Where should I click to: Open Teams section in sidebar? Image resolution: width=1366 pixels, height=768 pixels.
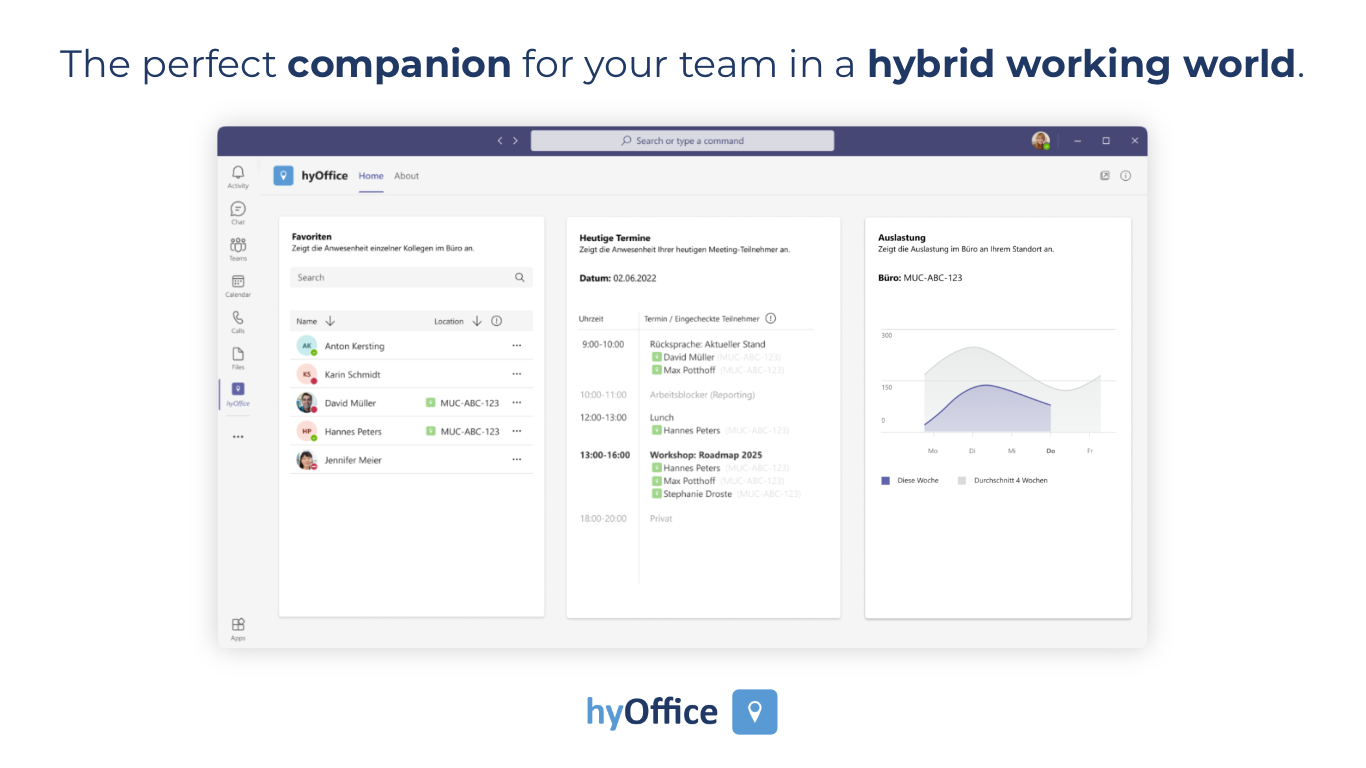(238, 249)
